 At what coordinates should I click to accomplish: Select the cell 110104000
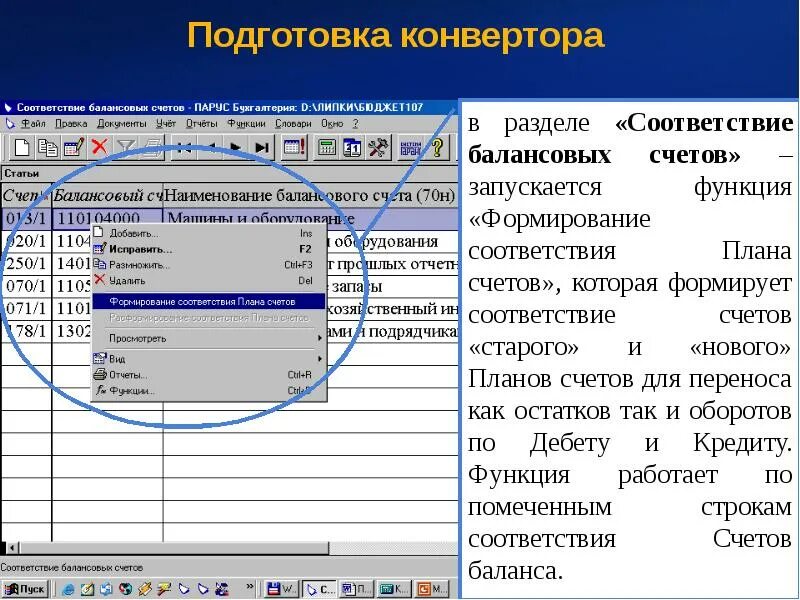coord(108,218)
